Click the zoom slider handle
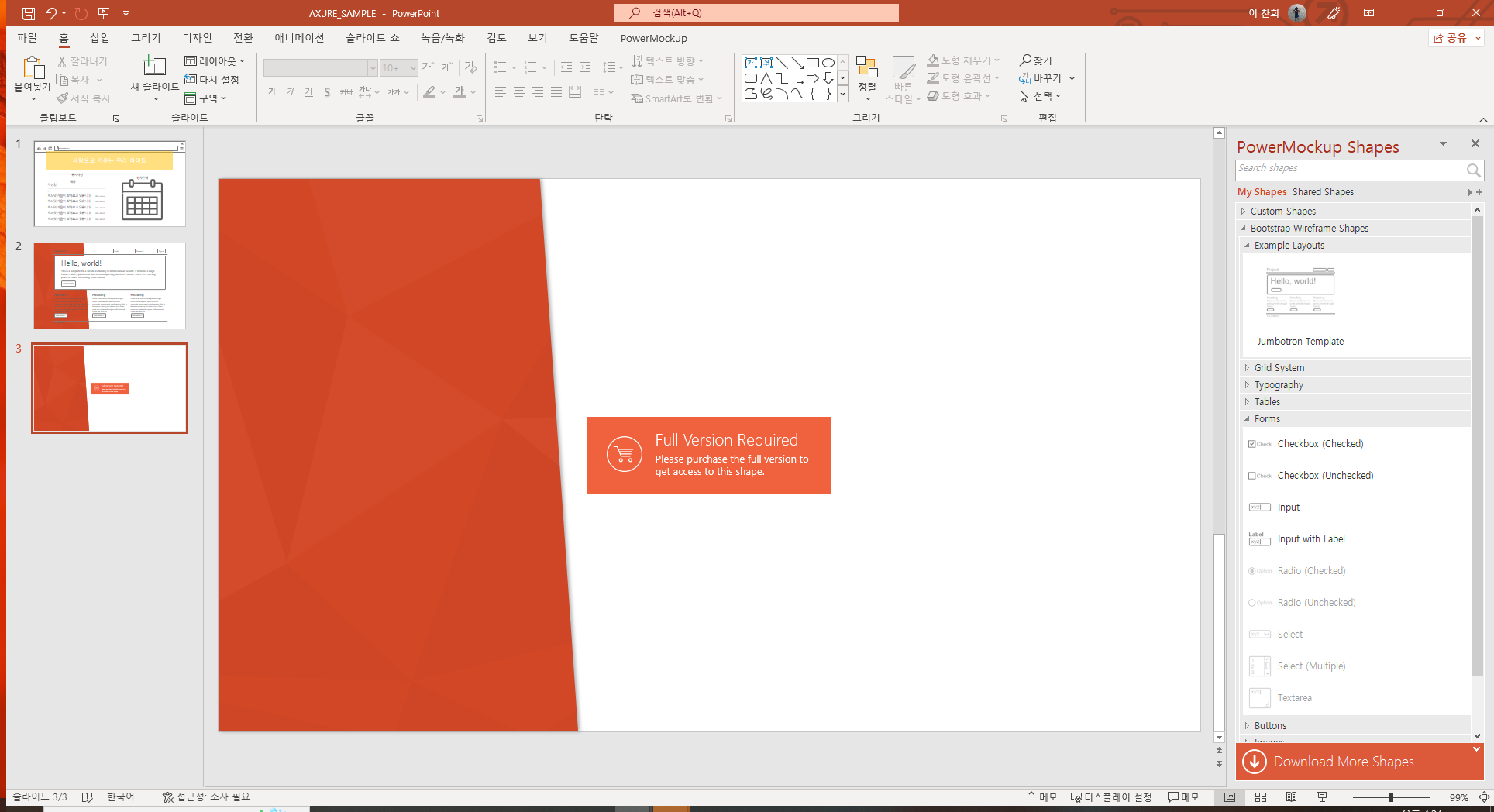1494x812 pixels. coord(1391,797)
